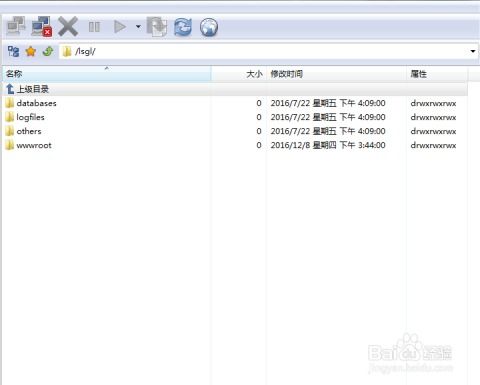This screenshot has width=480, height=385.
Task: Click the star favorites icon
Action: [31, 51]
